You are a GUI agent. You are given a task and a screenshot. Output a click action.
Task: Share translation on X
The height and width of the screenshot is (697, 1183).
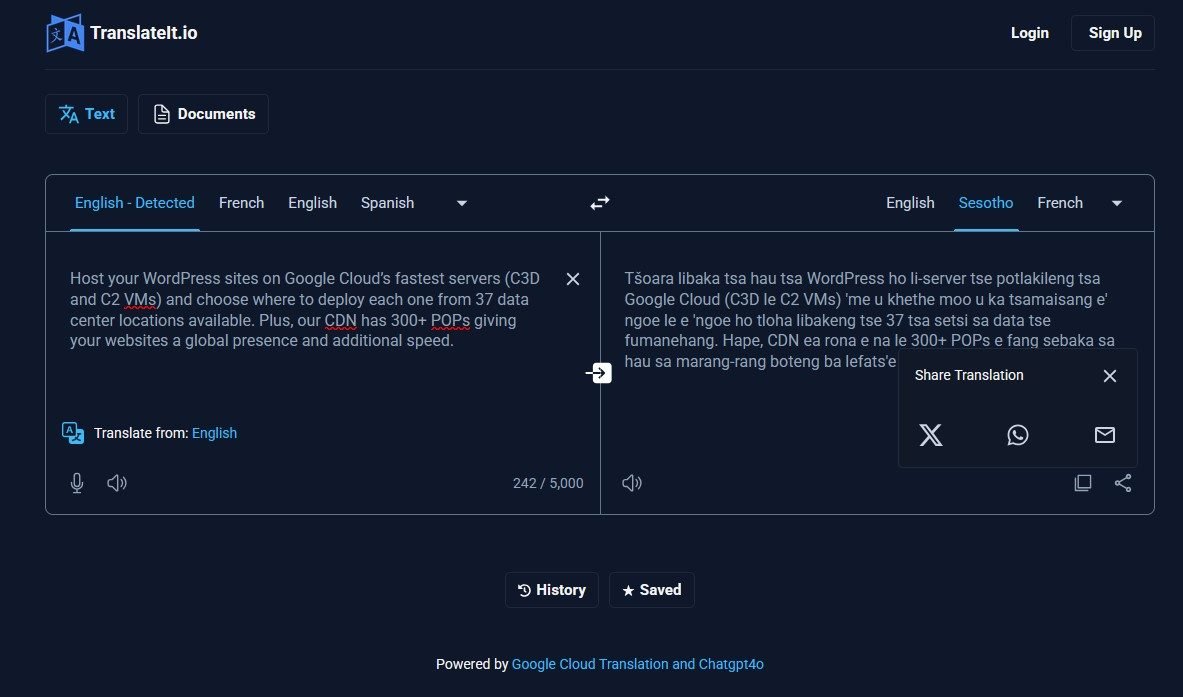930,434
